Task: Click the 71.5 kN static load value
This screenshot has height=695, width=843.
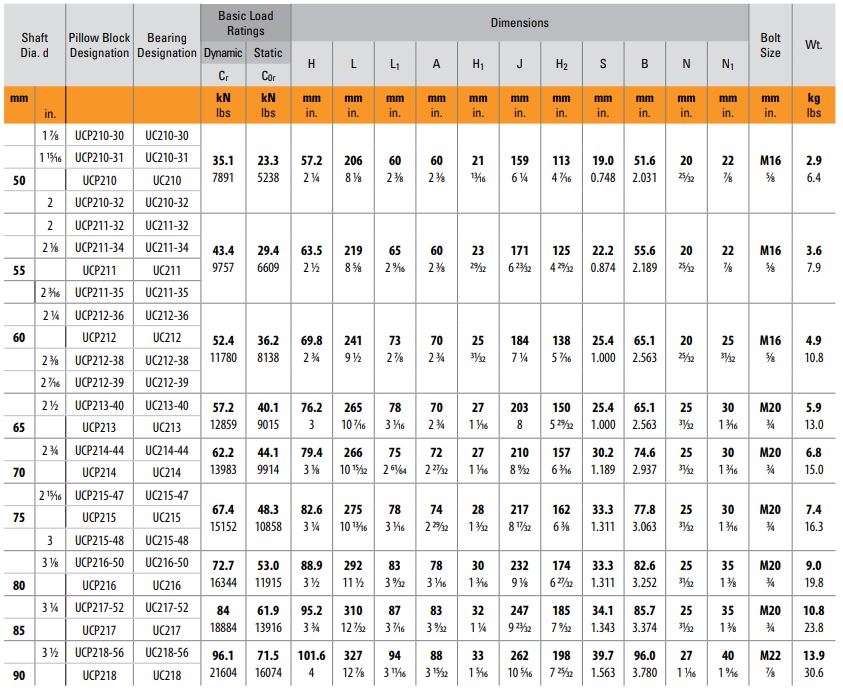Action: (269, 655)
